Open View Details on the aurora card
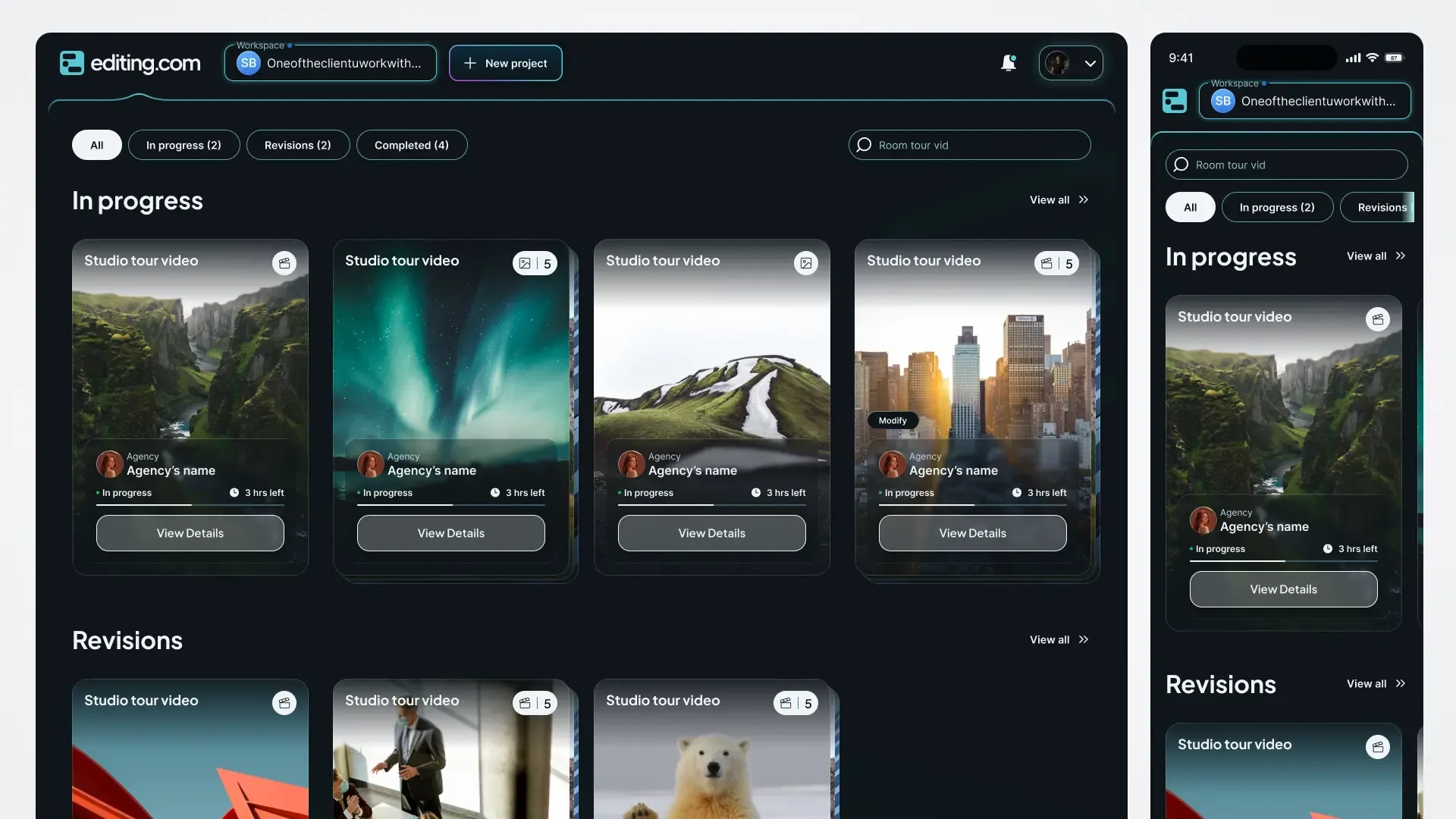 pyautogui.click(x=451, y=533)
